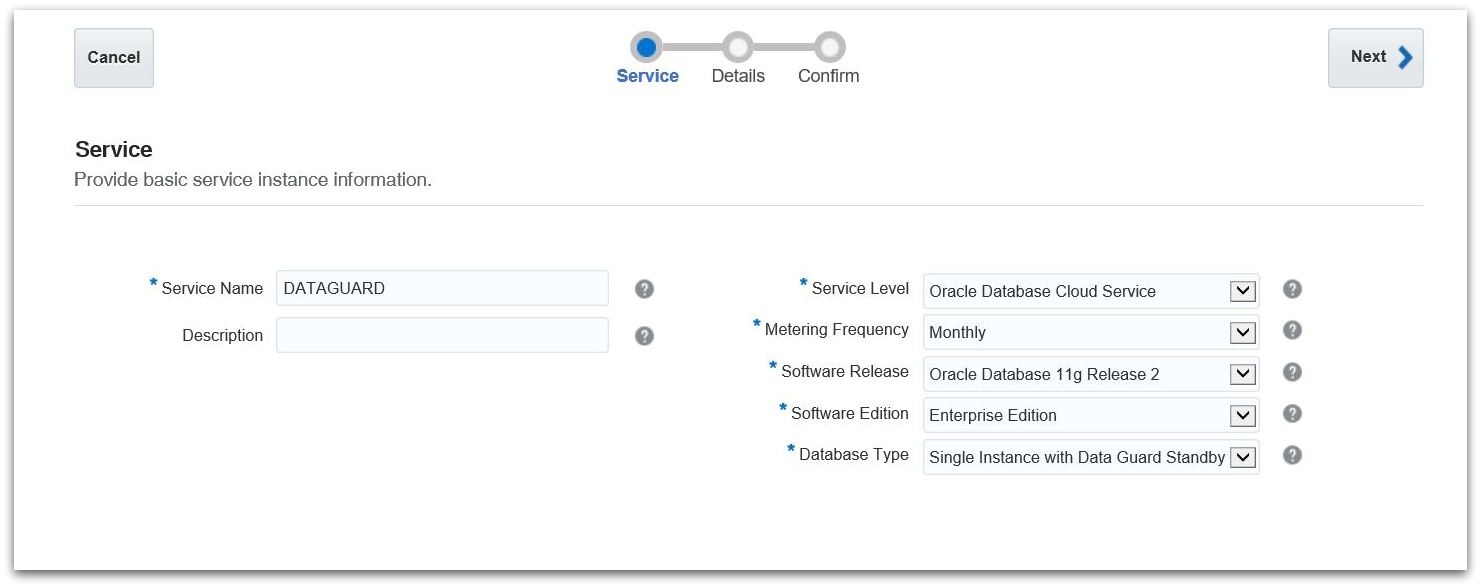Jump to the Details step
The height and width of the screenshot is (588, 1481).
pyautogui.click(x=738, y=47)
